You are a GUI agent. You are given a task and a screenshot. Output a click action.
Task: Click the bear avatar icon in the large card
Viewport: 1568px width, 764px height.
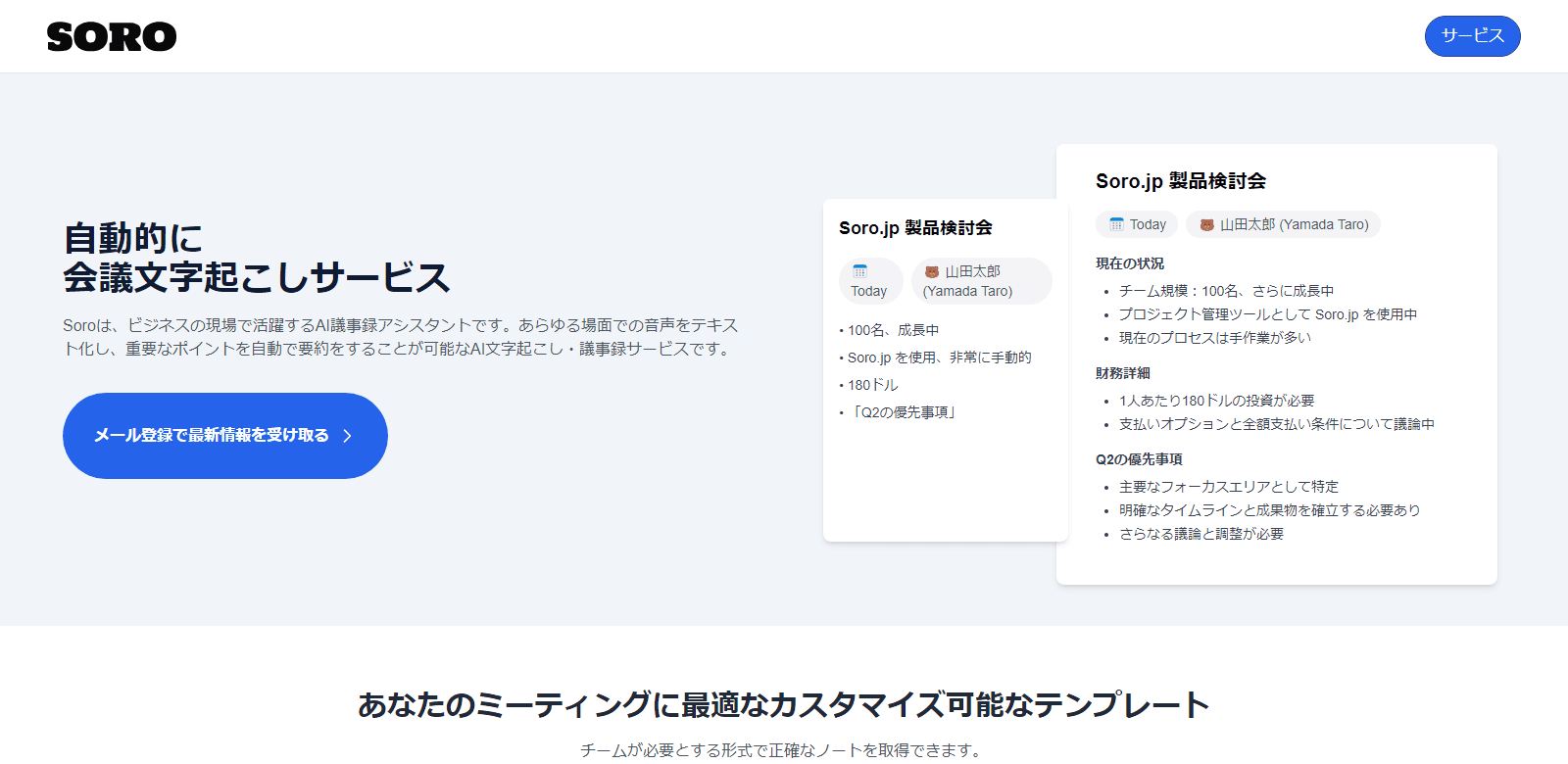point(1207,224)
